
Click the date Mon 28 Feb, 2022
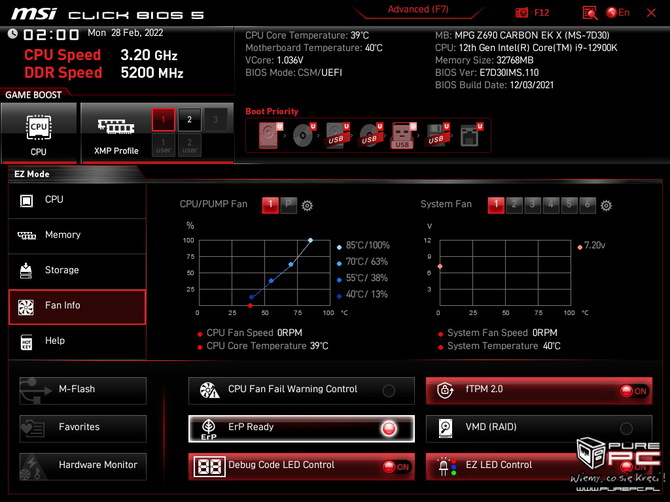tap(125, 33)
